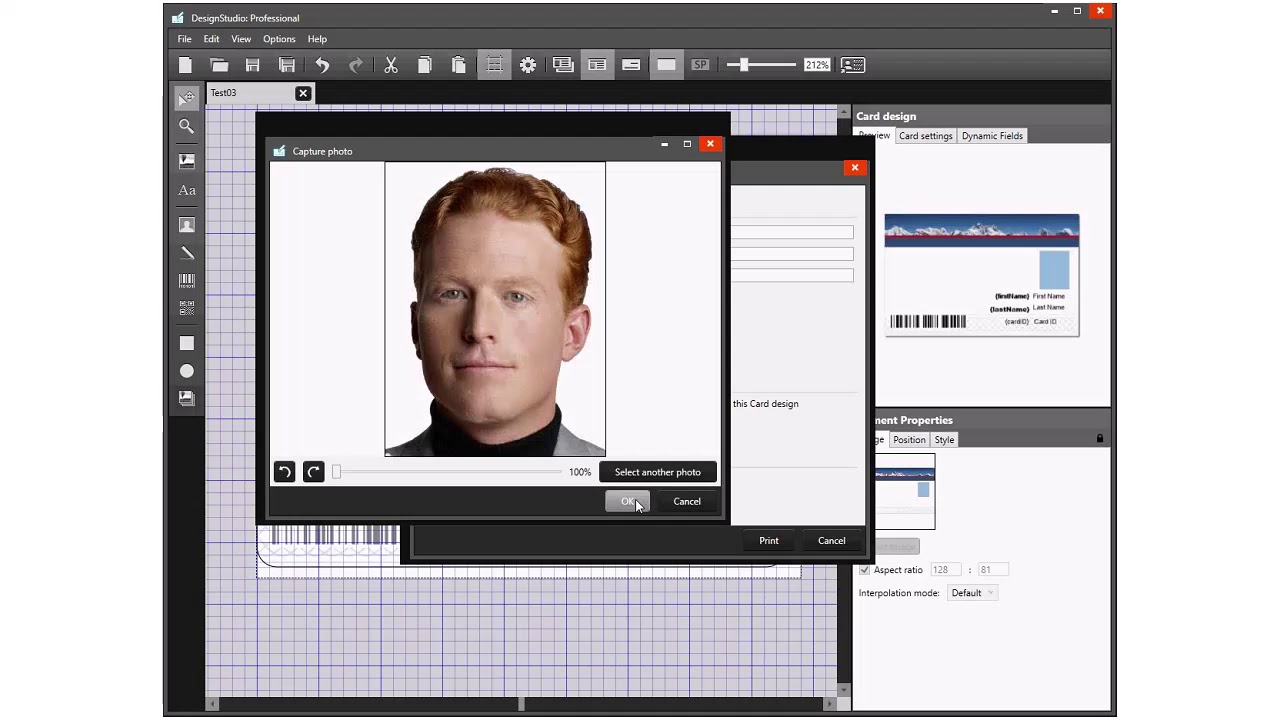Image resolution: width=1280 pixels, height=720 pixels.
Task: Toggle the card front view icon
Action: point(597,65)
